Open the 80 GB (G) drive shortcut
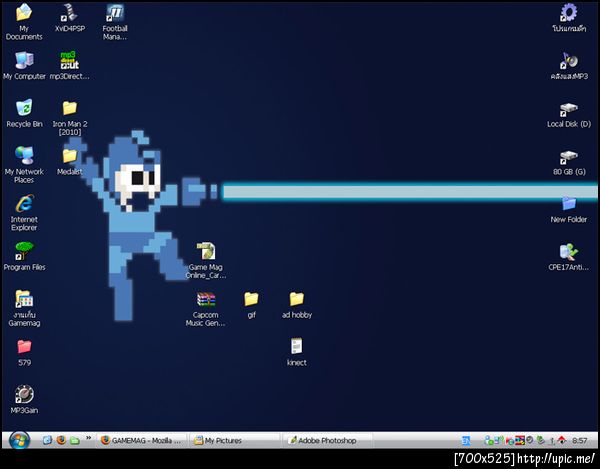This screenshot has width=600, height=469. point(569,162)
